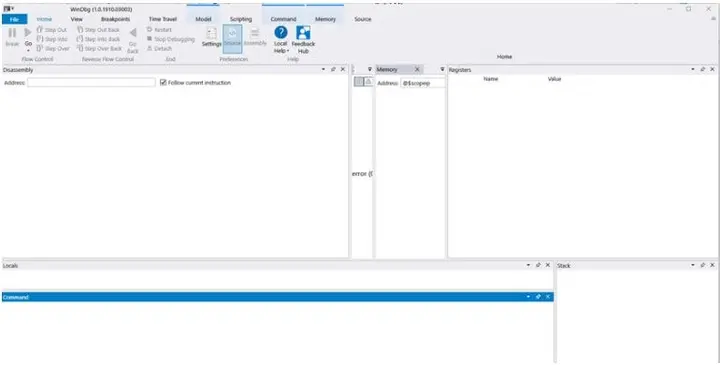This screenshot has width=720, height=365.
Task: Click the first toggle button in the narrow panel
Action: [359, 81]
